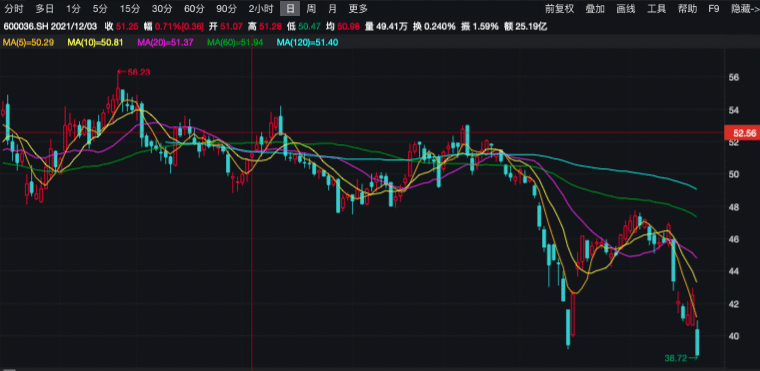Choose the 1分 one-minute interval

coord(74,8)
